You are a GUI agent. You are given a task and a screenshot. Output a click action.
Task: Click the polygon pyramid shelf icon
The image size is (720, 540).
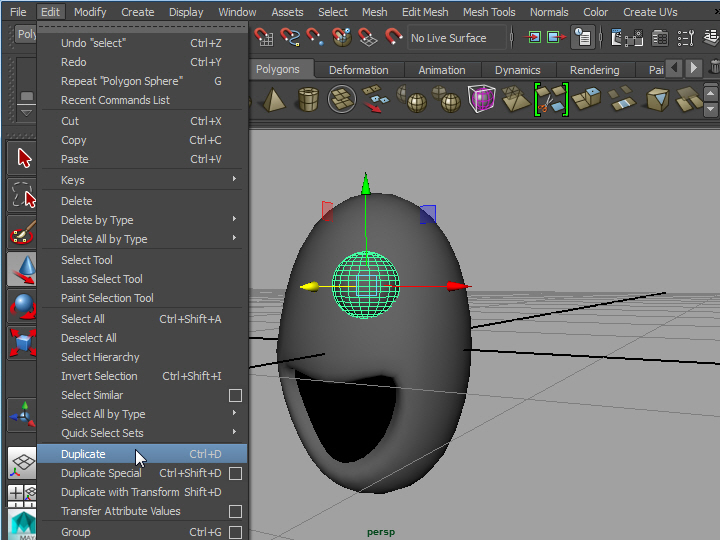(273, 99)
